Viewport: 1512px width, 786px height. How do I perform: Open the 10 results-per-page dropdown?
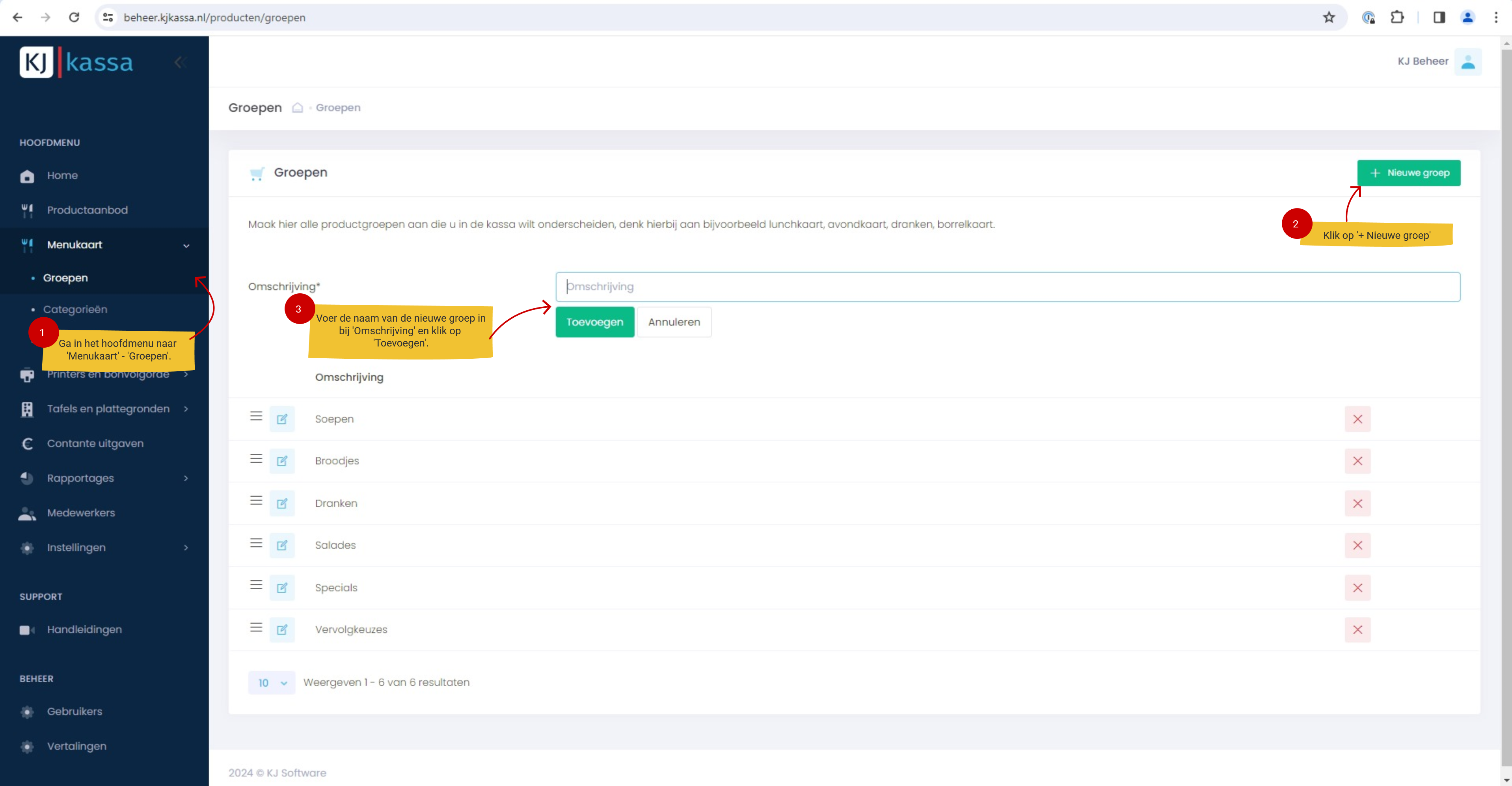(x=271, y=683)
